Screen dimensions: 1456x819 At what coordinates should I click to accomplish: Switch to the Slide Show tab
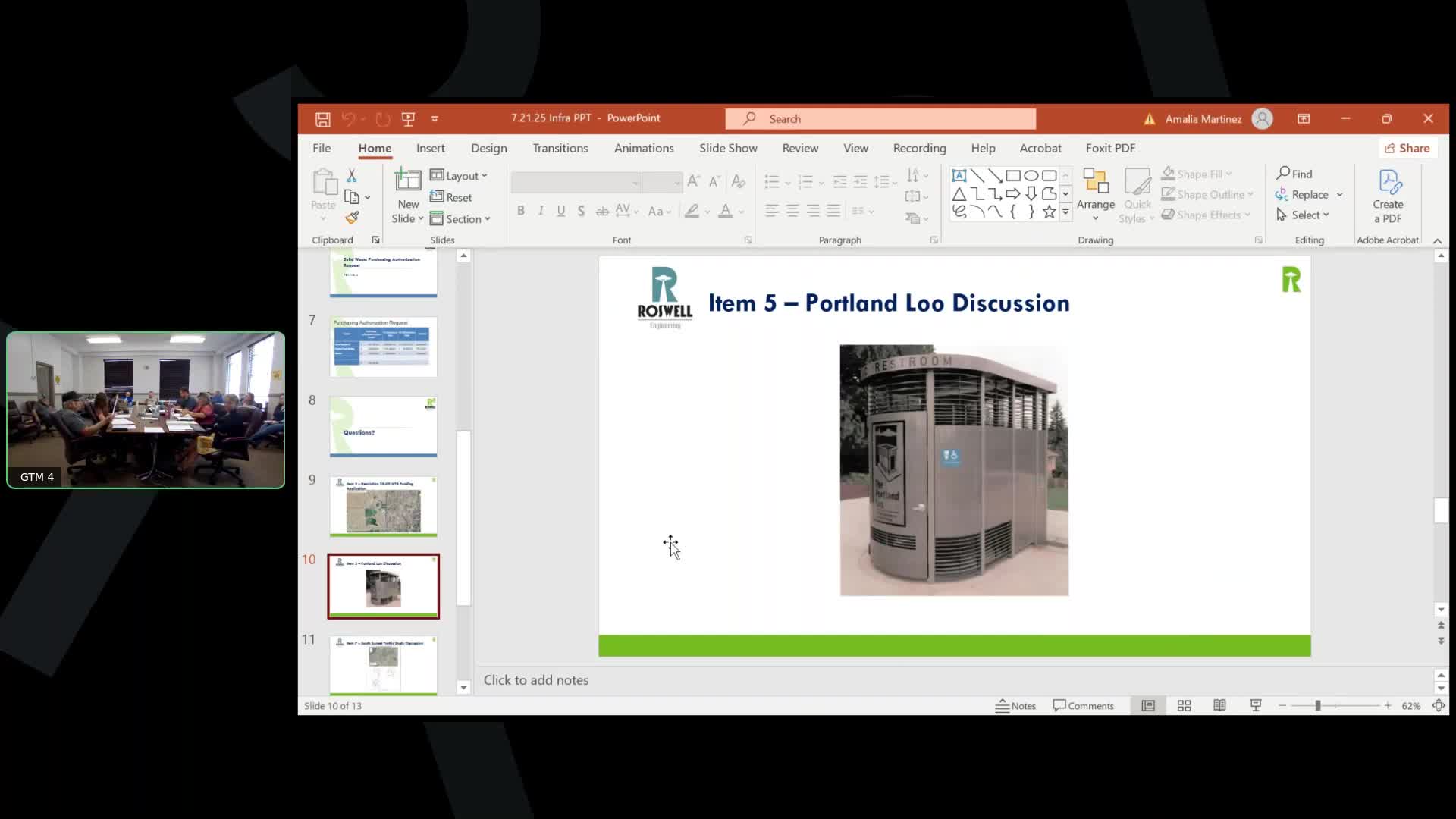727,148
